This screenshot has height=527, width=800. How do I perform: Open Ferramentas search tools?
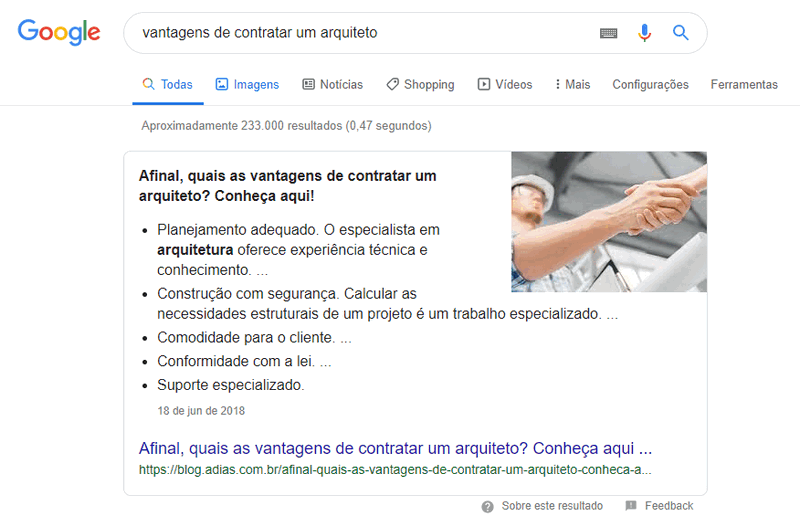point(744,84)
